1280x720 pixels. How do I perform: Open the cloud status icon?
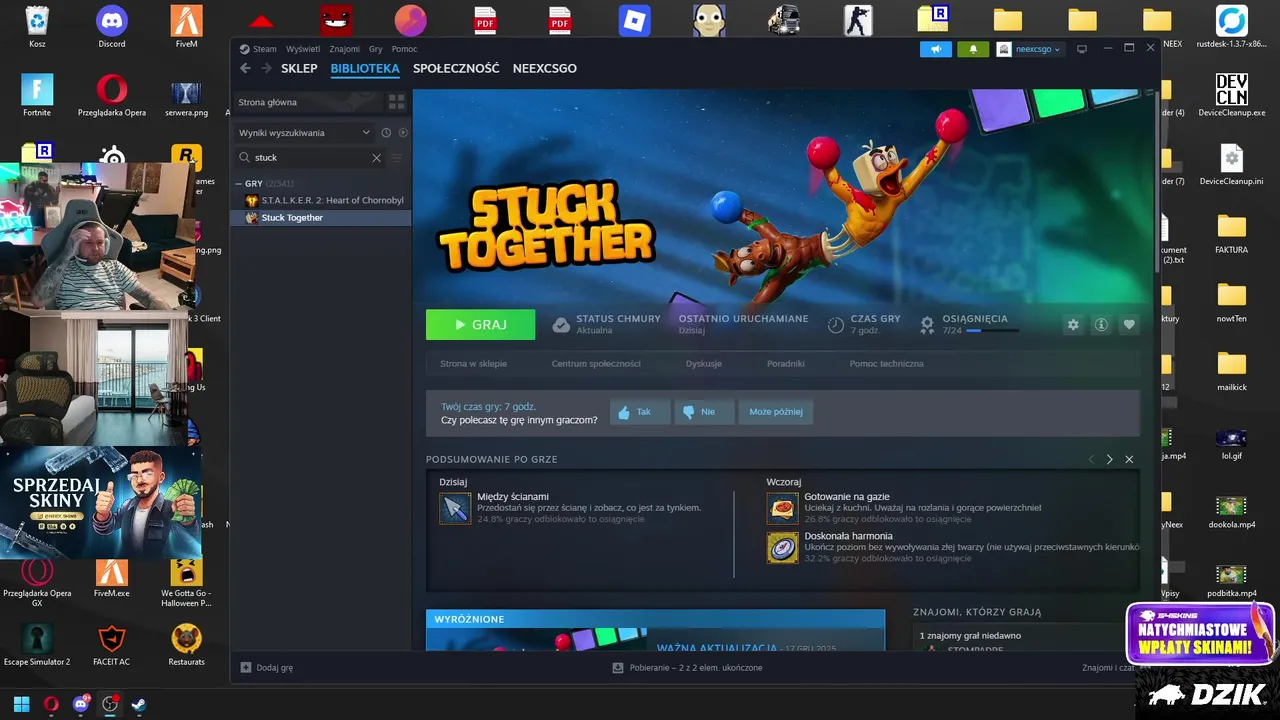[562, 325]
